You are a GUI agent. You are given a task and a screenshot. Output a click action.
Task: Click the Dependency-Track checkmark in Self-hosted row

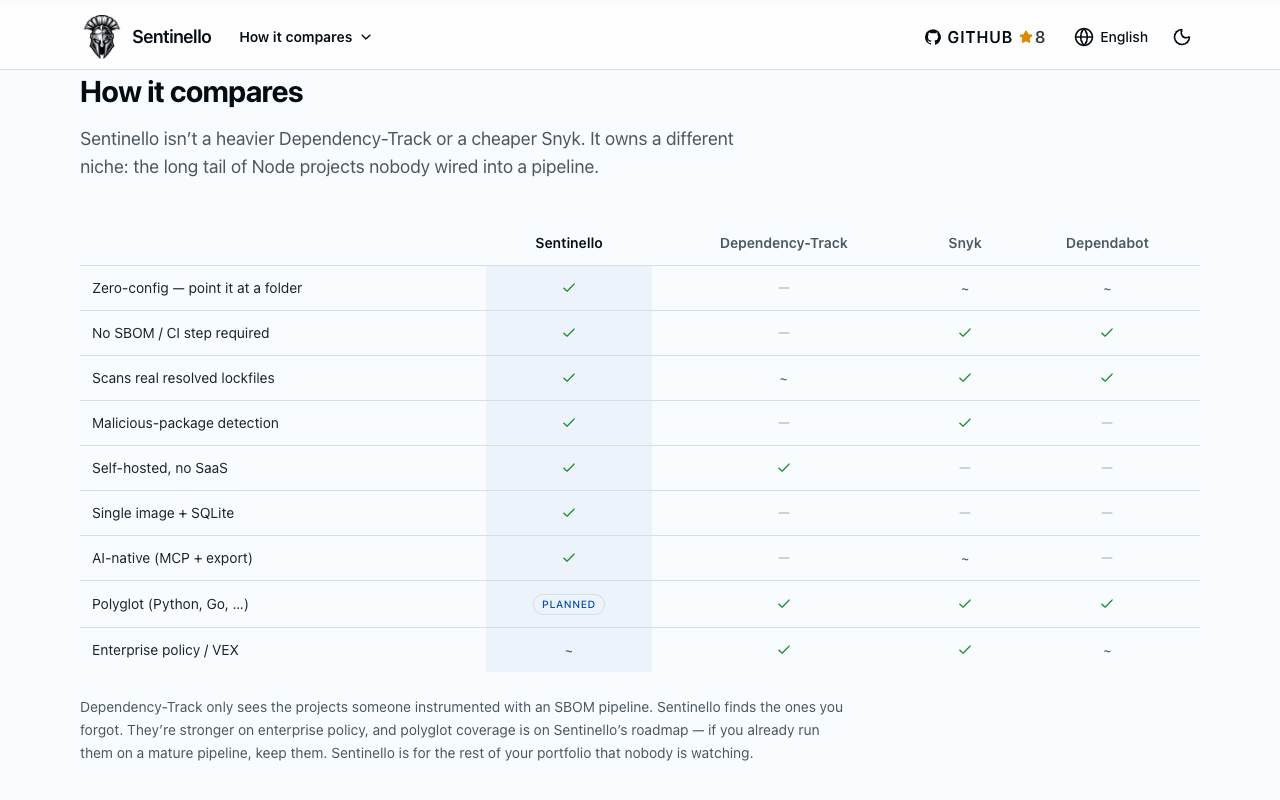point(784,468)
